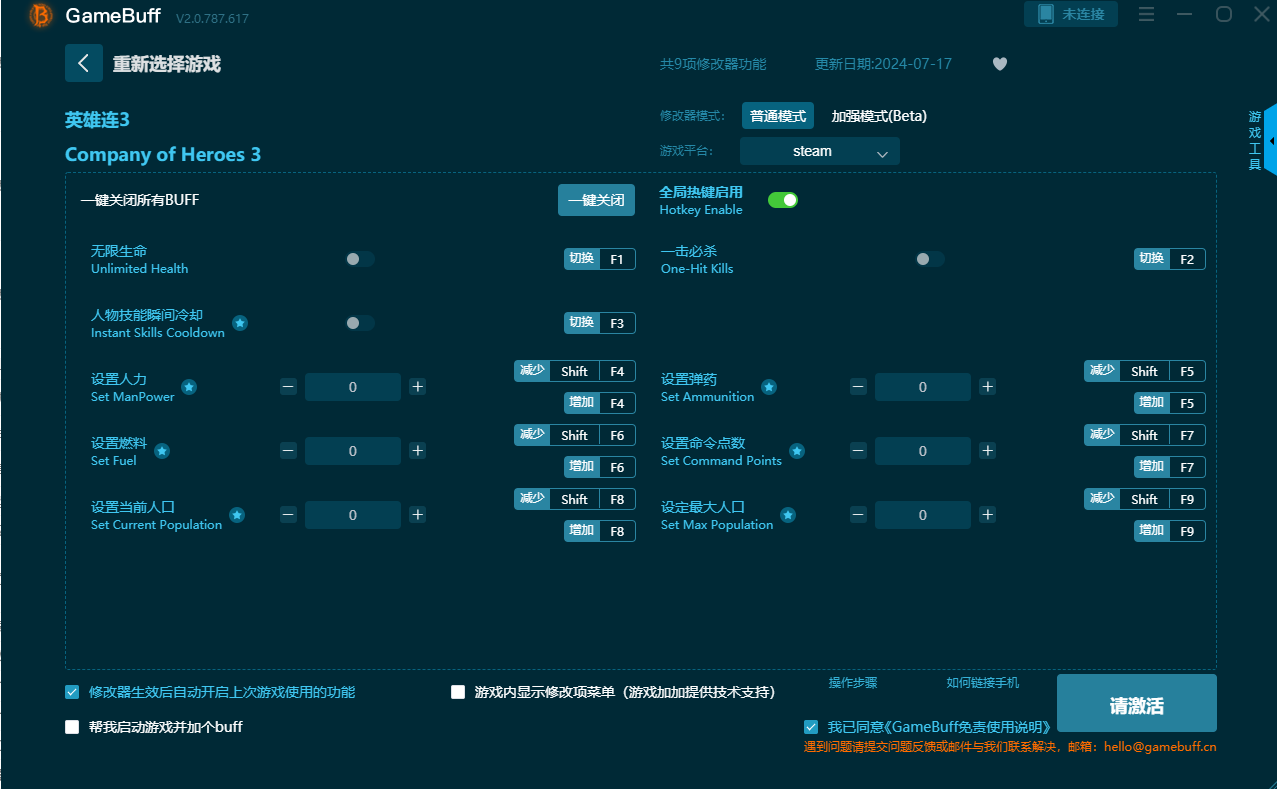Decrease Set Fuel with minus icon
Viewport: 1277px width, 789px height.
tap(288, 451)
